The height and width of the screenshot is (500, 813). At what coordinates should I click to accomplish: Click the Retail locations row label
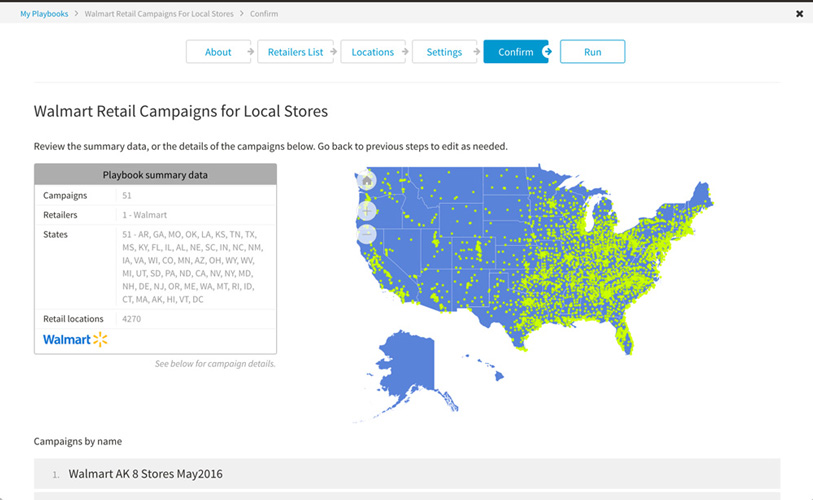(x=73, y=319)
